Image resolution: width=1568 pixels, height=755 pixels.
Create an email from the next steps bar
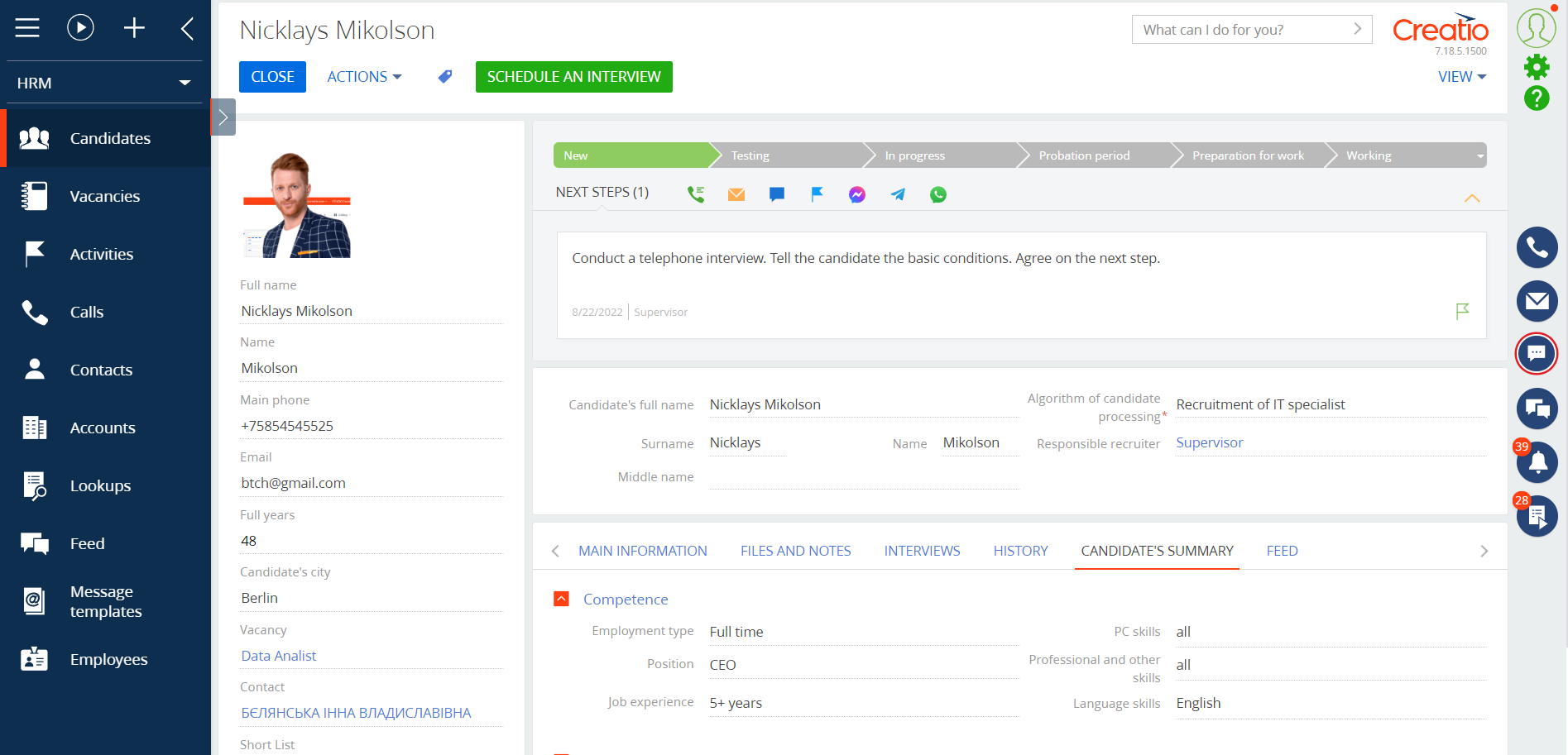coord(736,194)
